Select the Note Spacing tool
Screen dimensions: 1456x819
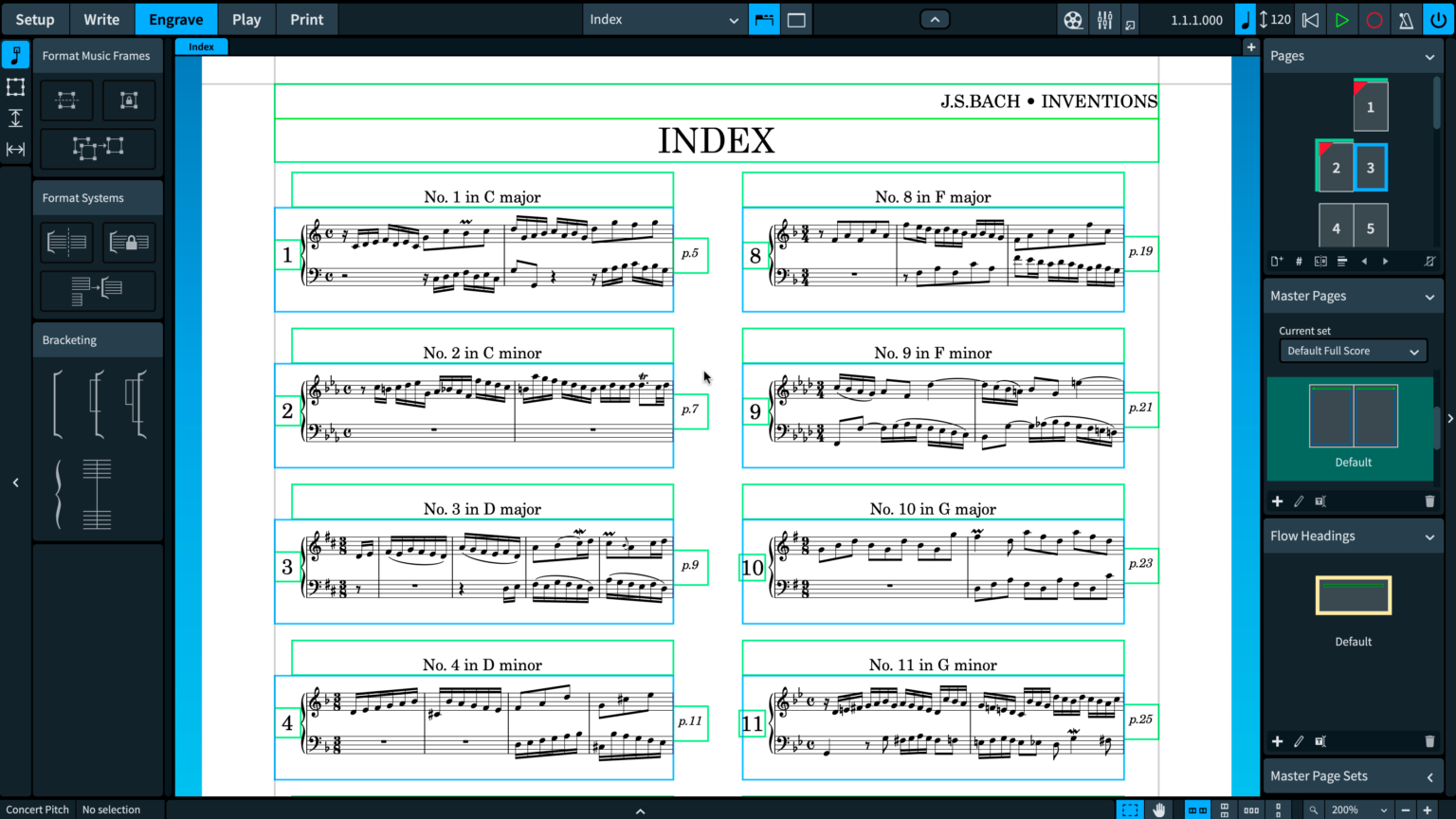[15, 149]
